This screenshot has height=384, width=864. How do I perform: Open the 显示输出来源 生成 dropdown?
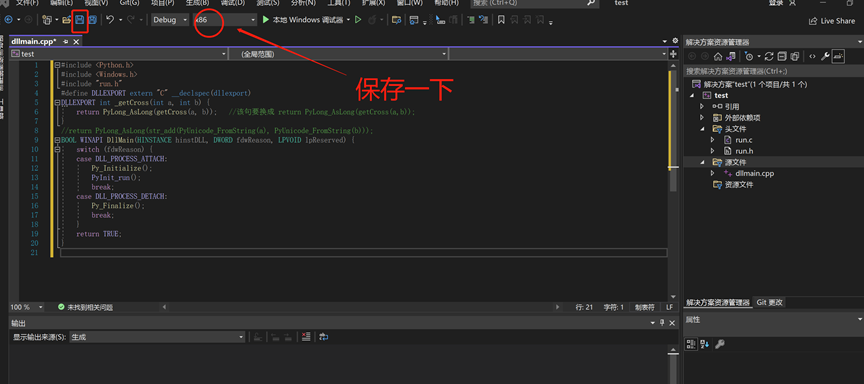click(x=157, y=337)
